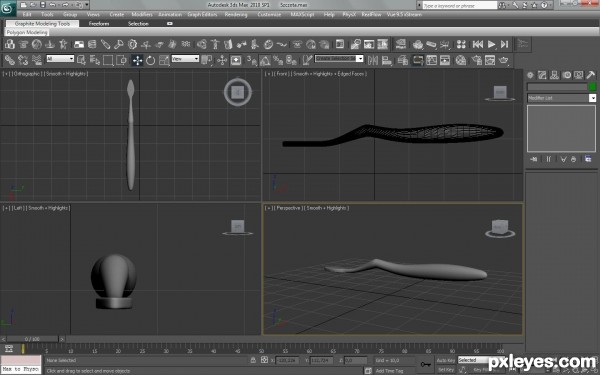600x375 pixels.
Task: Click the Set Key button
Action: 446,370
